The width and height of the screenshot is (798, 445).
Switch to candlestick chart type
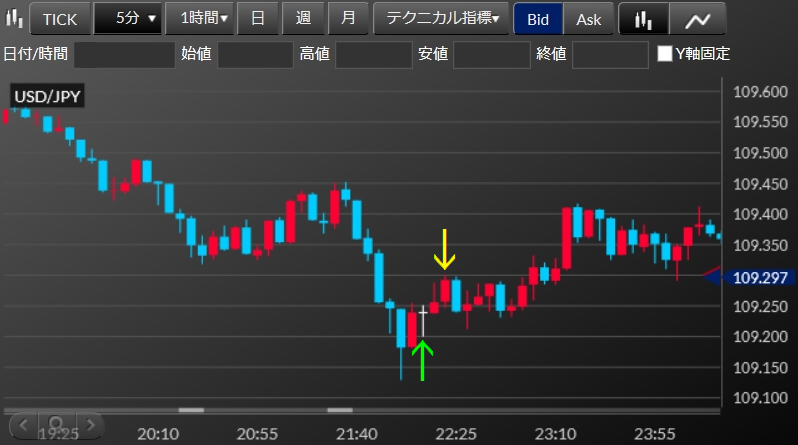pyautogui.click(x=644, y=19)
